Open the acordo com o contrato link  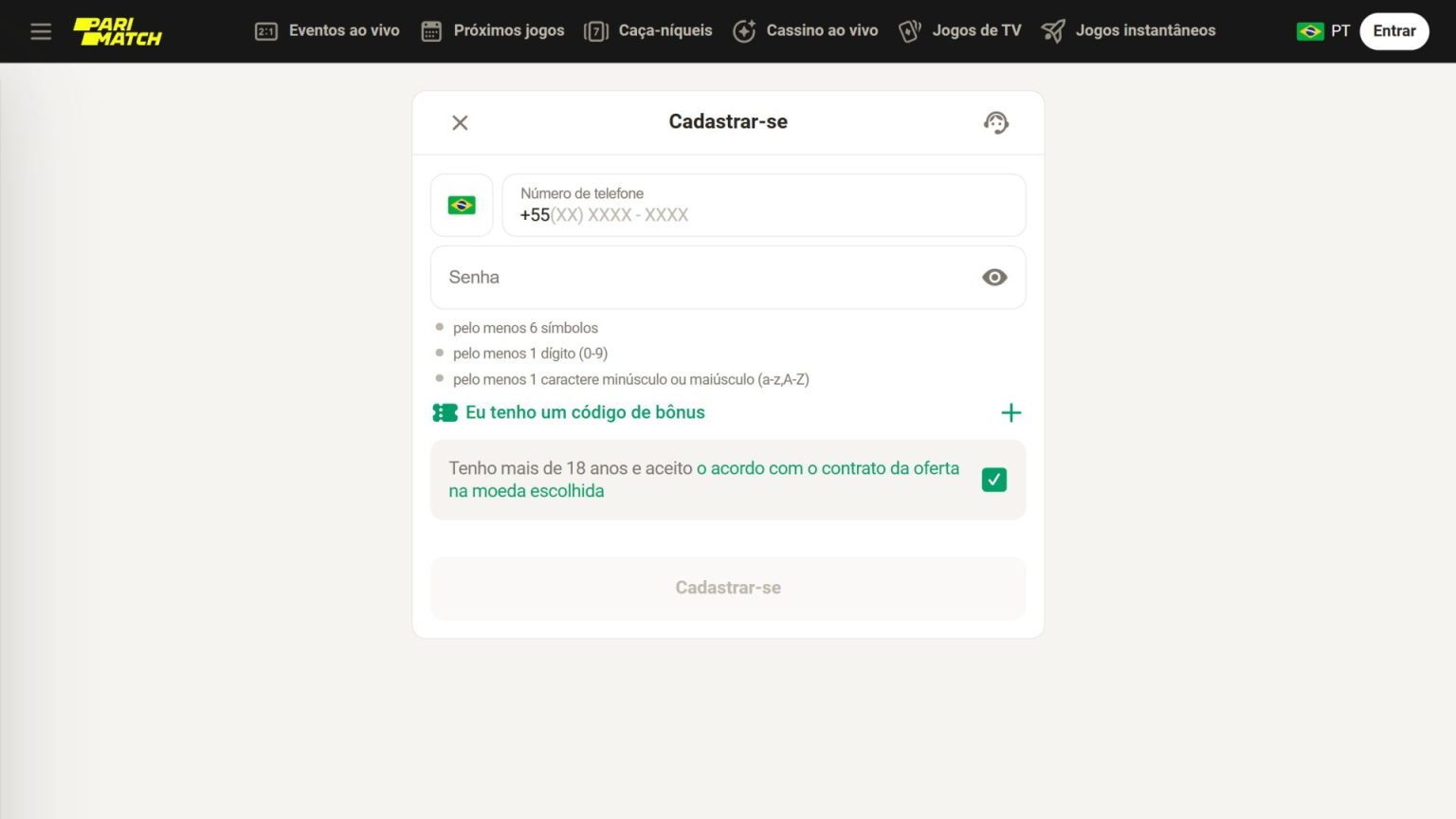point(704,480)
